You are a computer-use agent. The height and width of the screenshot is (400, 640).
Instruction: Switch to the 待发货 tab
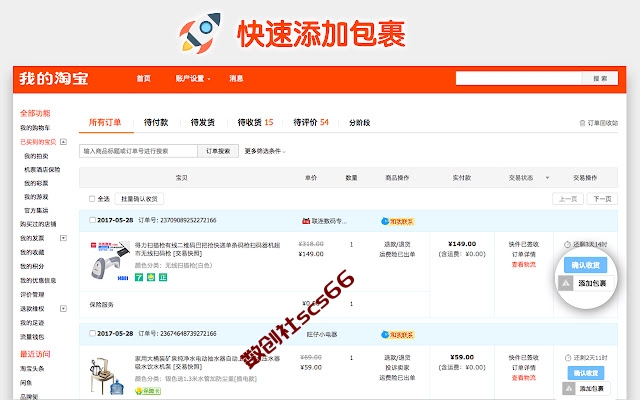click(202, 122)
